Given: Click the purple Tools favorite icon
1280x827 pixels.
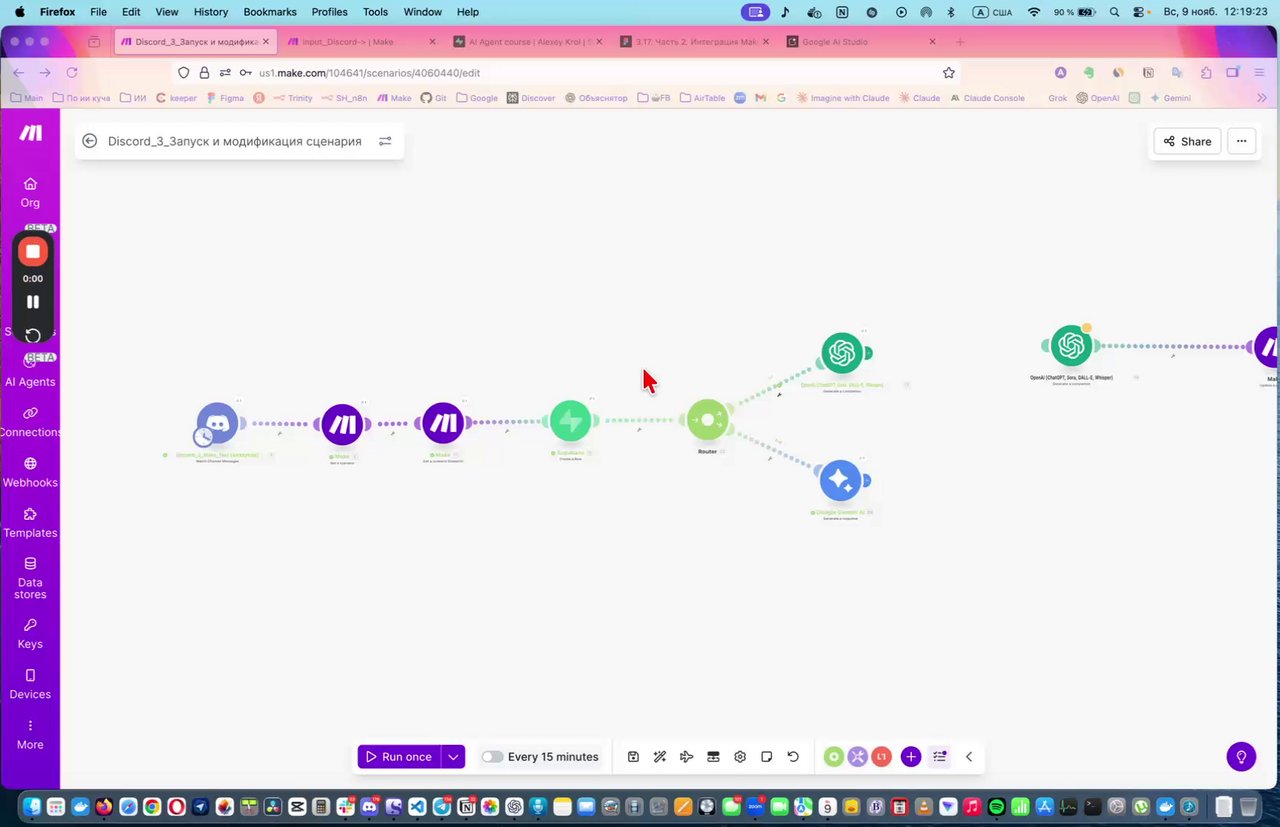Looking at the screenshot, I should pos(857,757).
